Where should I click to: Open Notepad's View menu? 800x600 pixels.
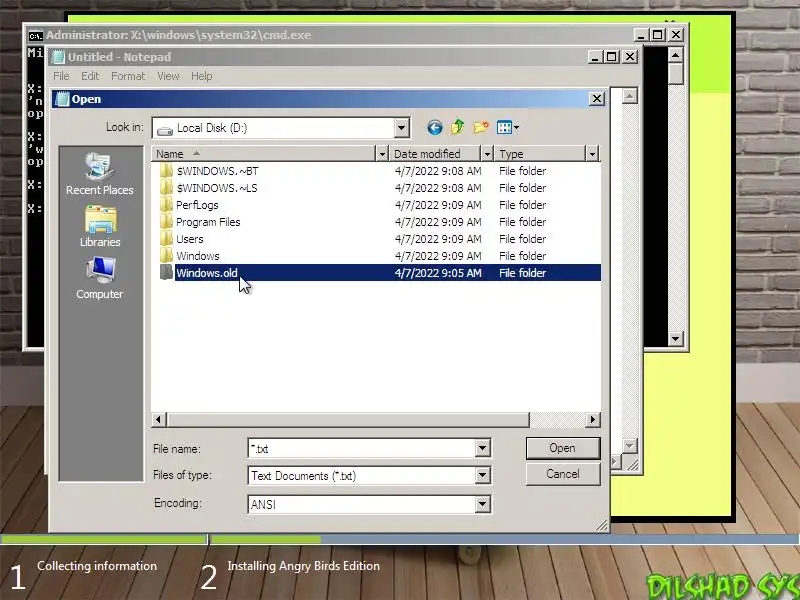click(168, 76)
